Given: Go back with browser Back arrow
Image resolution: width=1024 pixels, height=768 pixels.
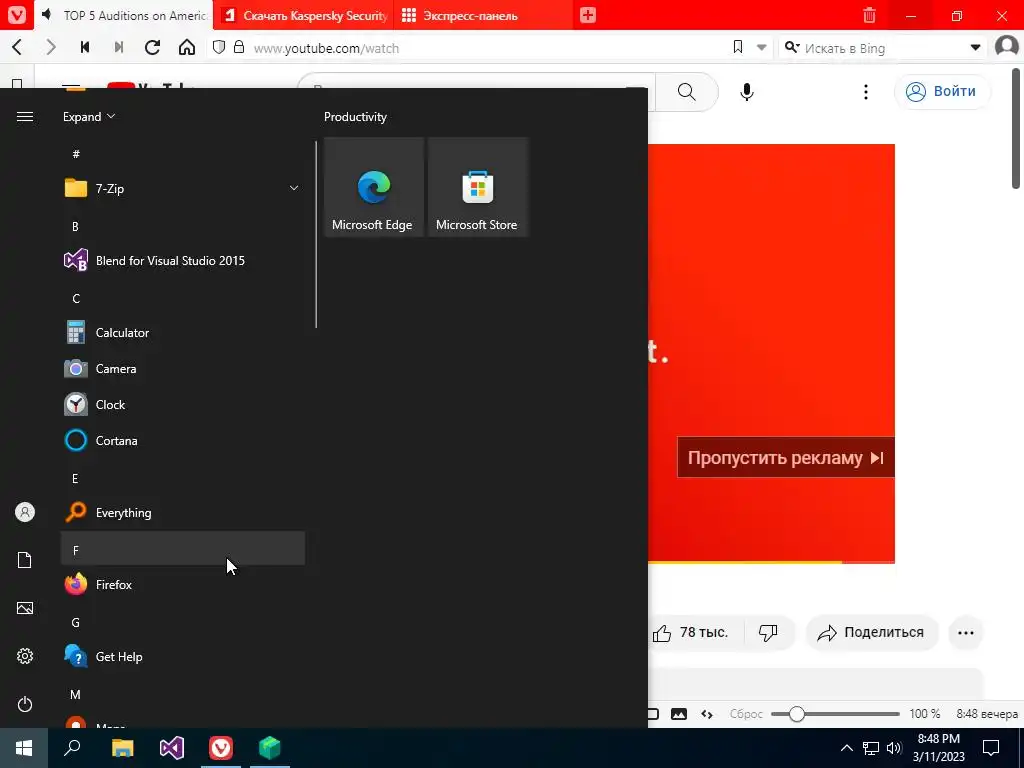Looking at the screenshot, I should pos(18,48).
